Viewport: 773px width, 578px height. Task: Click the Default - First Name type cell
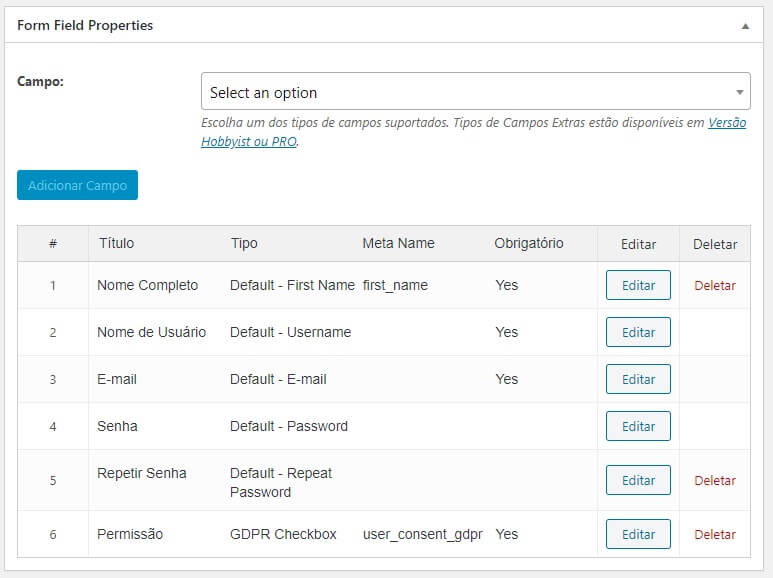pos(292,285)
